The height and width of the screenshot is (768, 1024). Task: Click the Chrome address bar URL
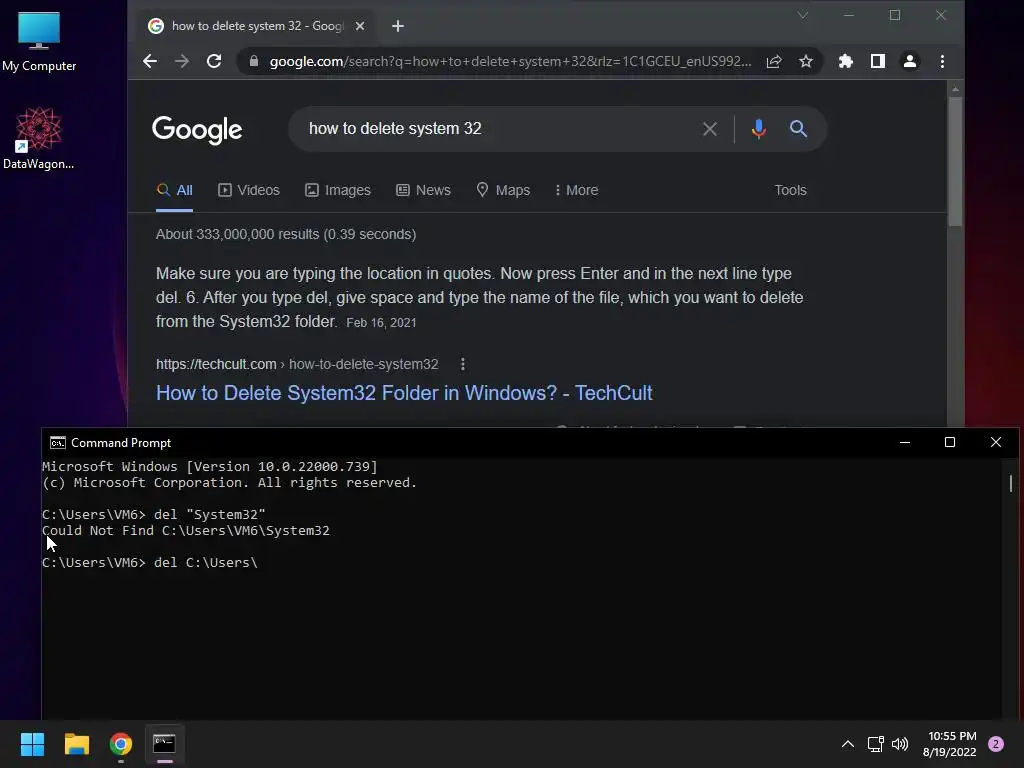pos(509,61)
